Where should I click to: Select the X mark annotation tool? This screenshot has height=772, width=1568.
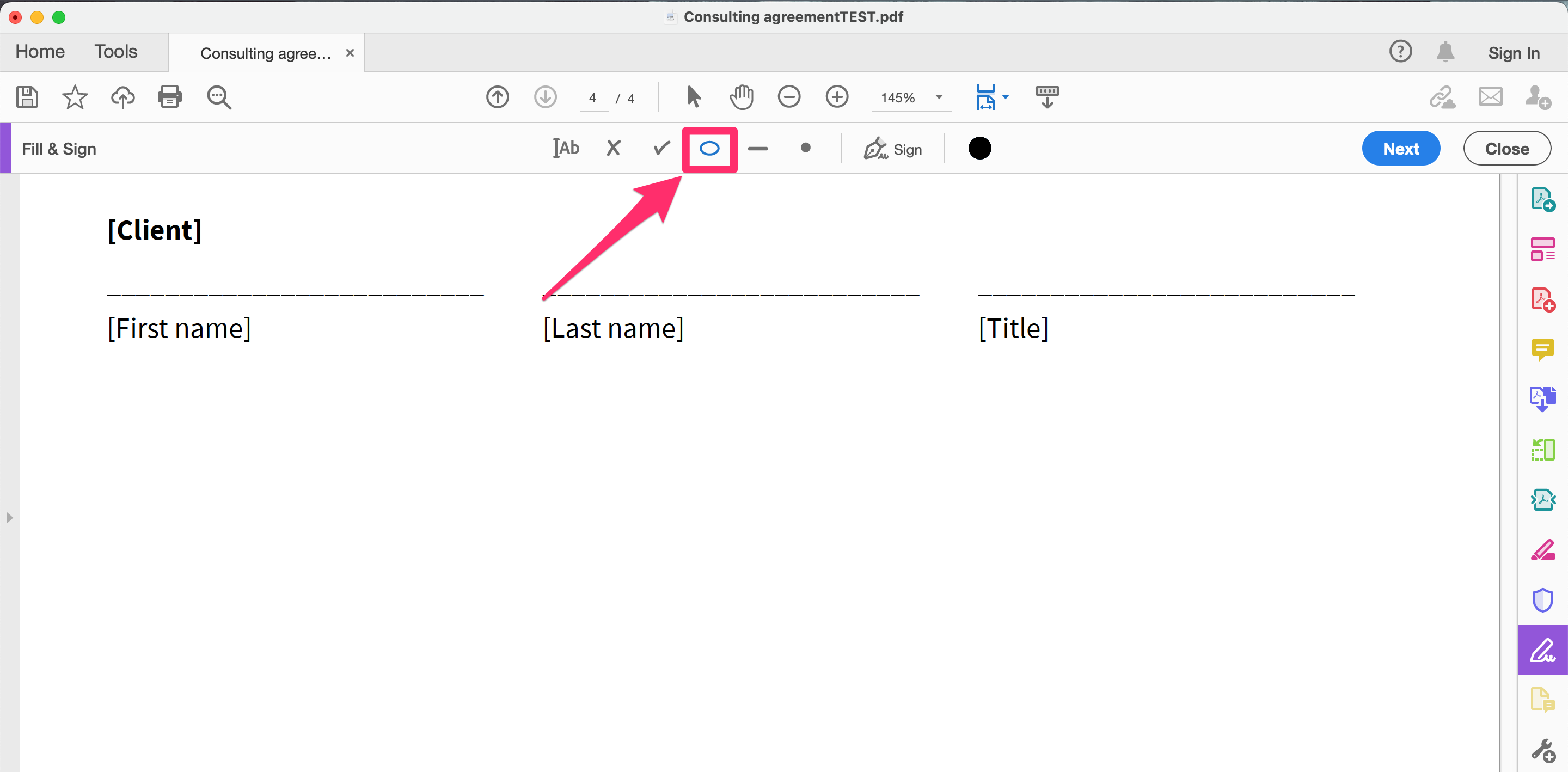[613, 149]
